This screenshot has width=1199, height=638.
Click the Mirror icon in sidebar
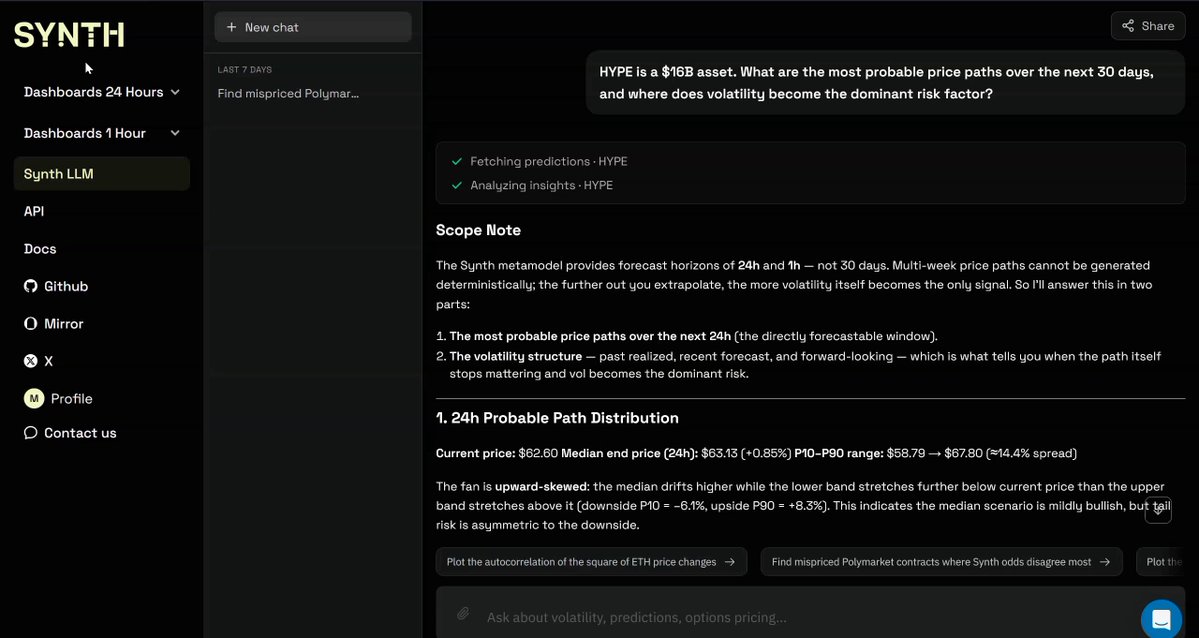pyautogui.click(x=31, y=324)
